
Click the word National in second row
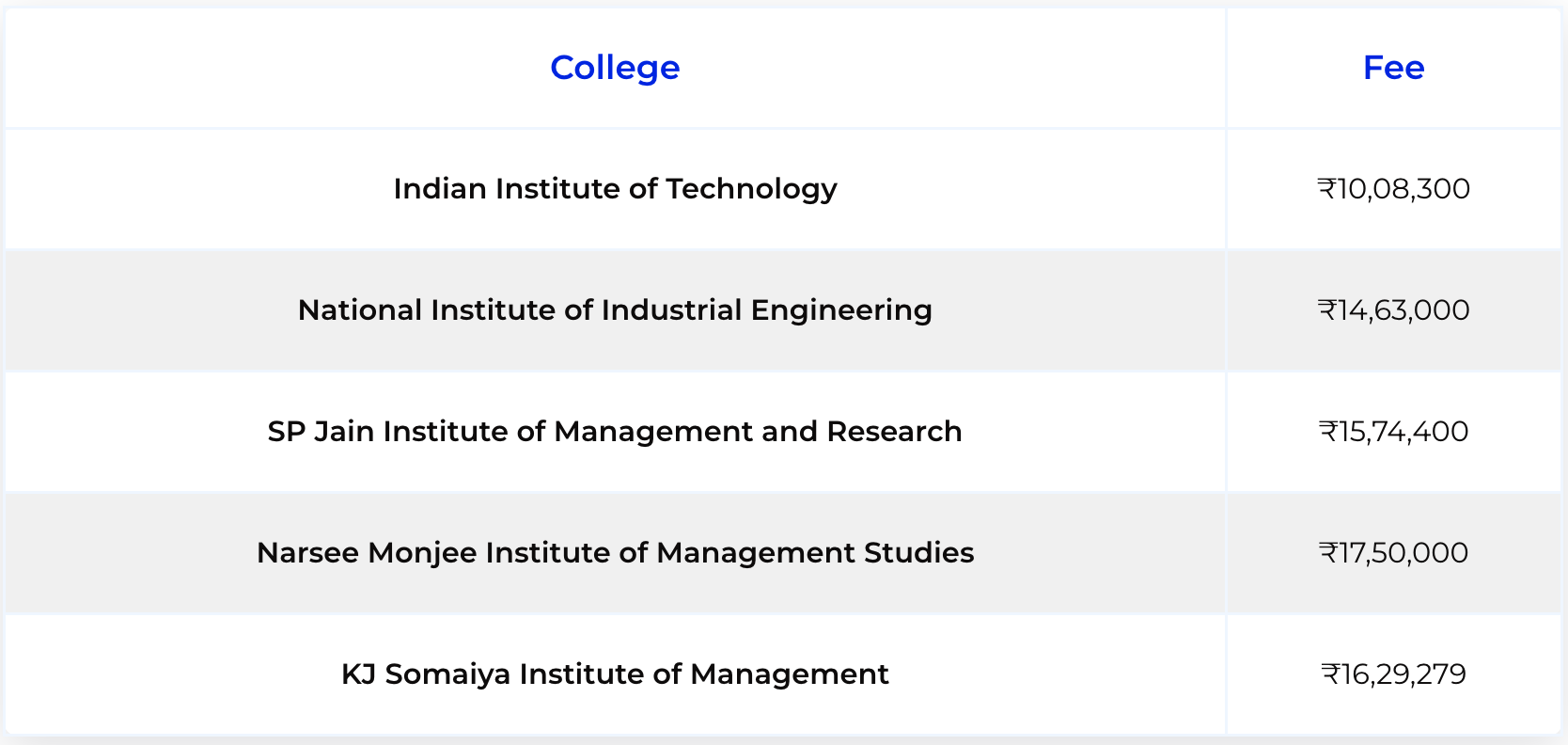click(x=360, y=310)
